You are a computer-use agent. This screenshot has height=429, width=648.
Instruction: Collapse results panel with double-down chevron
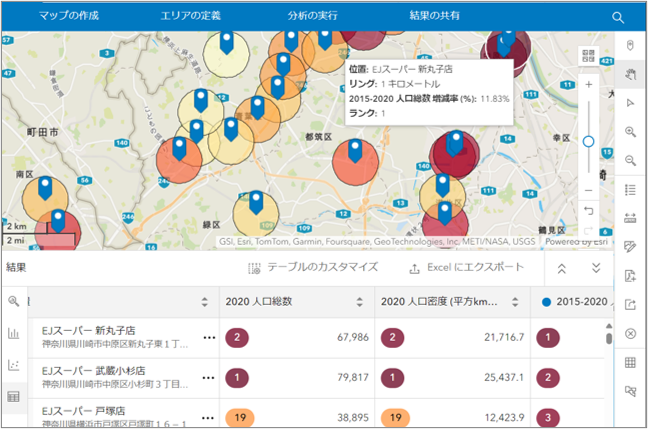tap(596, 268)
